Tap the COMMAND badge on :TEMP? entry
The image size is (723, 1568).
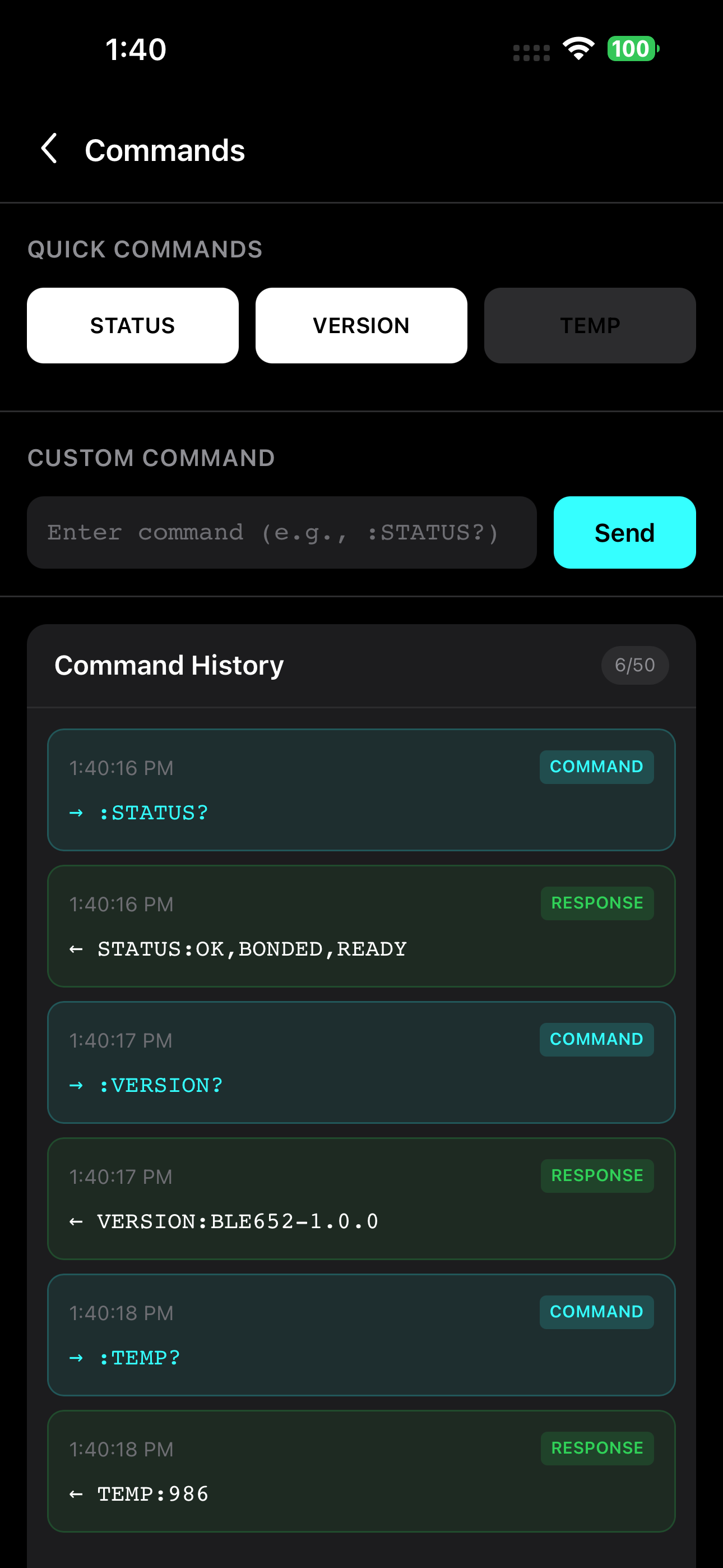pyautogui.click(x=597, y=1312)
